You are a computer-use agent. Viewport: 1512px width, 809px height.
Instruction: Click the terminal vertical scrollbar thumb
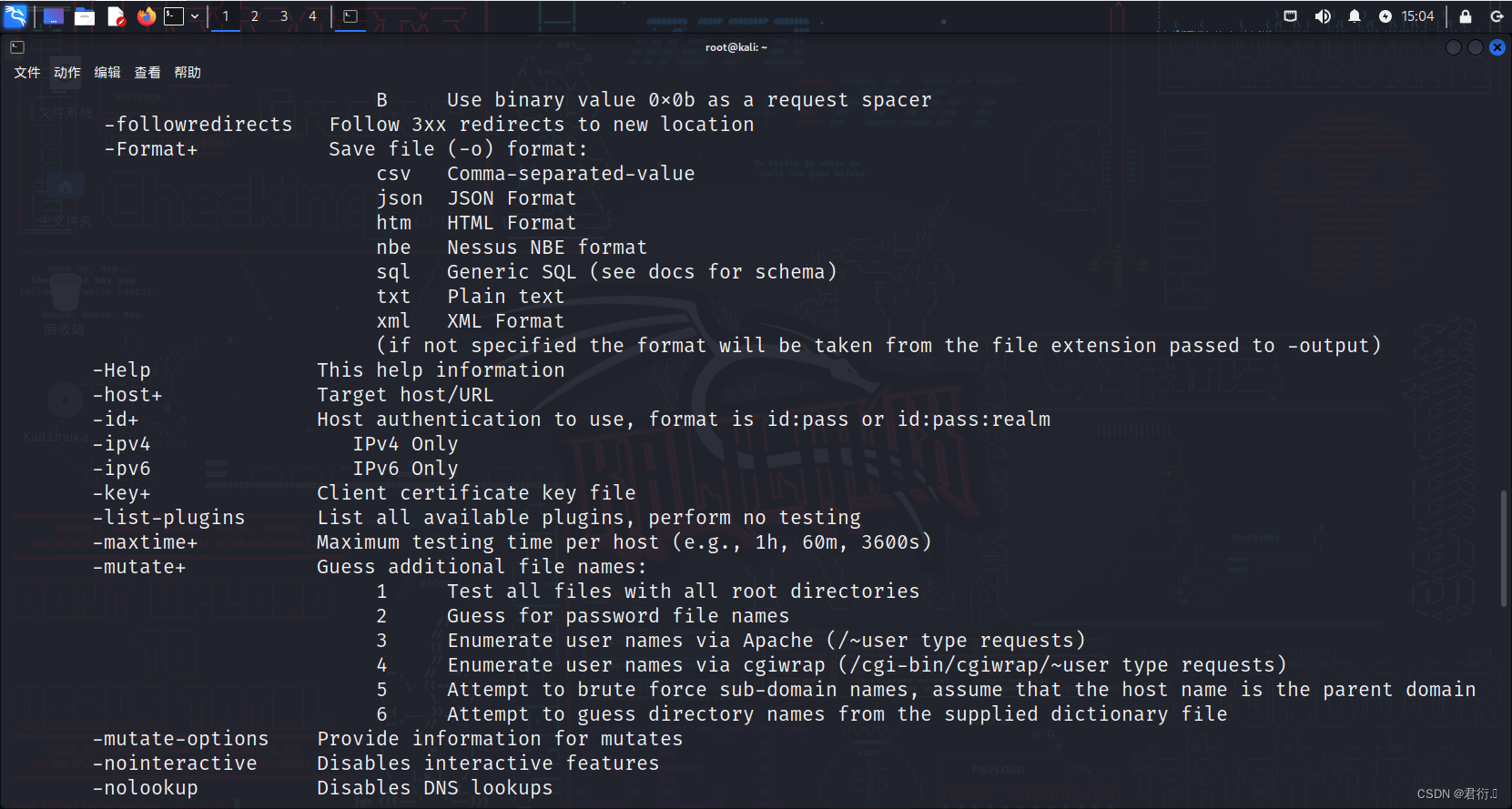click(x=1503, y=549)
